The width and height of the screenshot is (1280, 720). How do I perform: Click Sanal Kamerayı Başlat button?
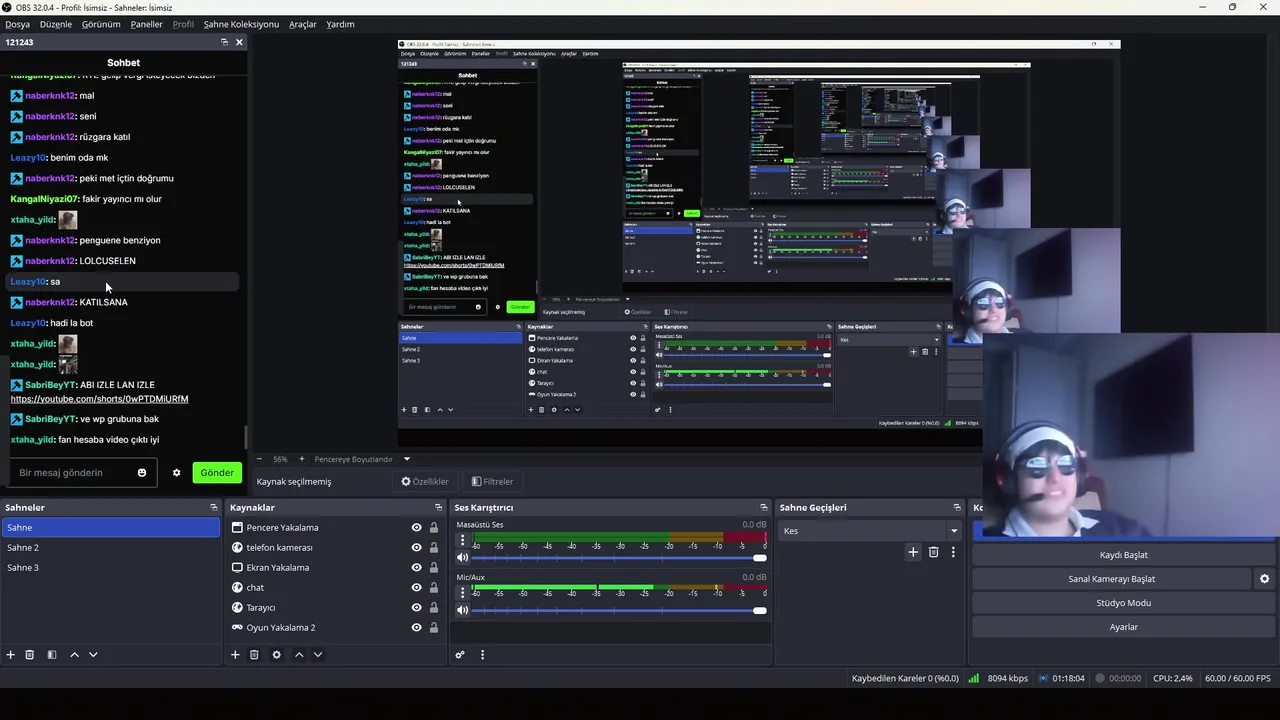coord(1111,579)
